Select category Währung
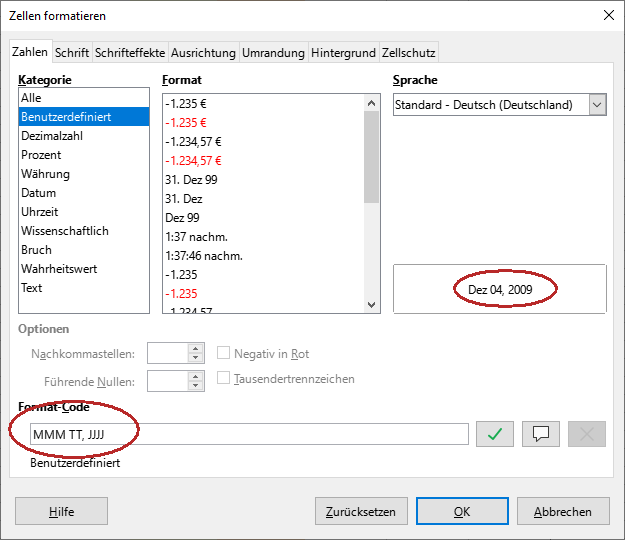625x540 pixels. [x=84, y=174]
